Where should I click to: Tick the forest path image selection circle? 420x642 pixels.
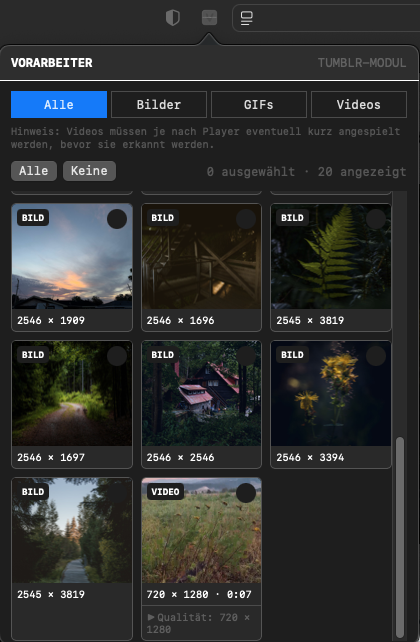coord(117,356)
